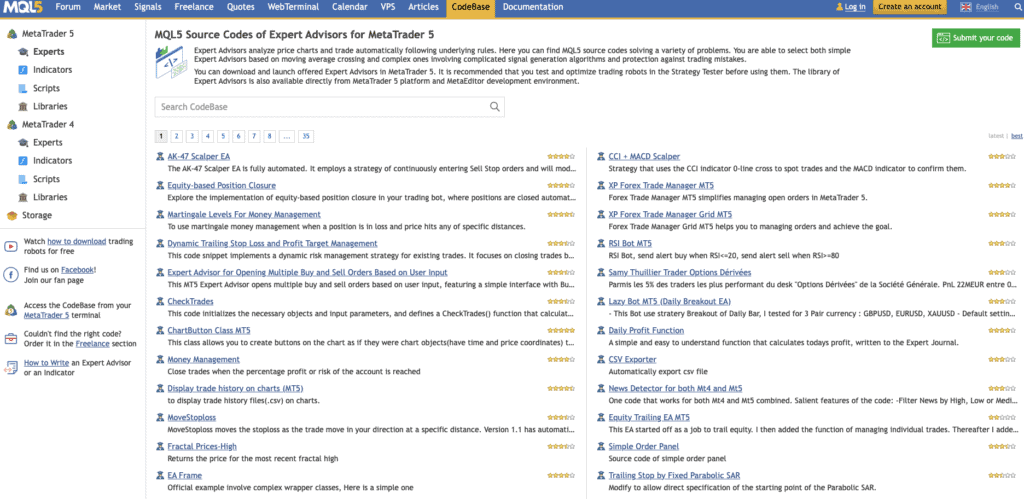Open the Signals menu item
Viewport: 1024px width, 499px height.
pos(148,7)
